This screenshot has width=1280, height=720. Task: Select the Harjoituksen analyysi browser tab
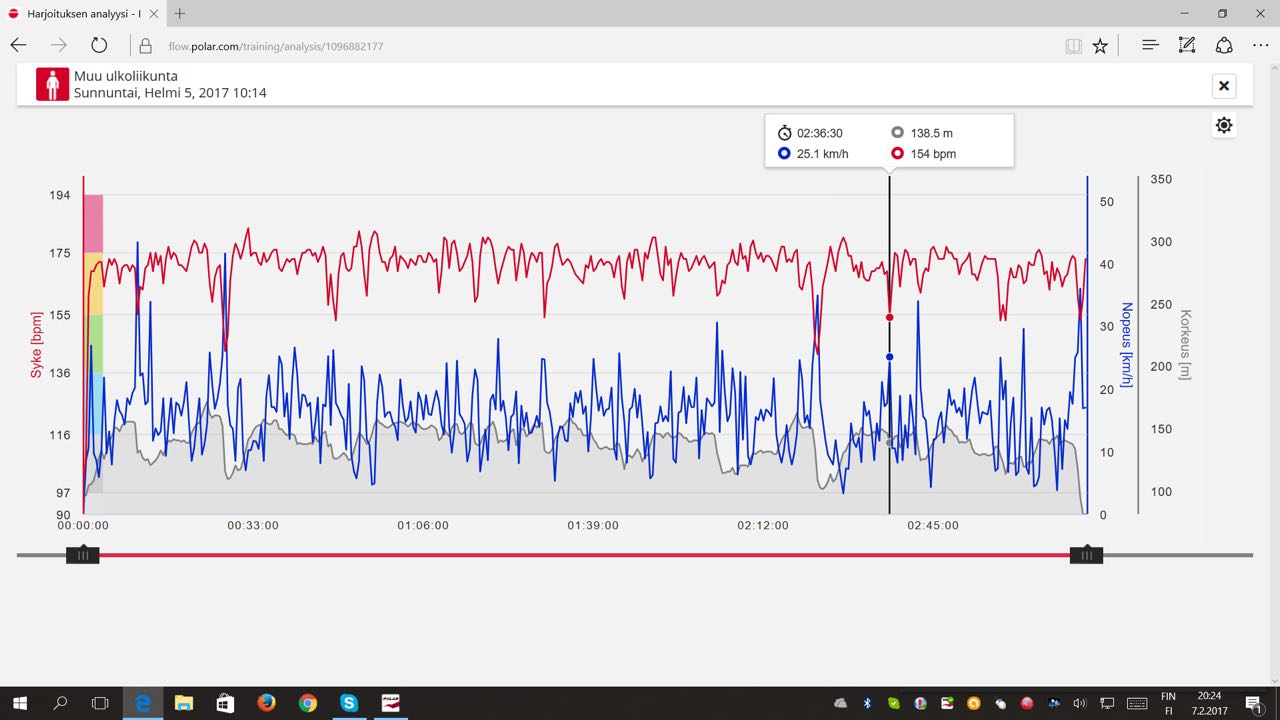click(x=82, y=14)
